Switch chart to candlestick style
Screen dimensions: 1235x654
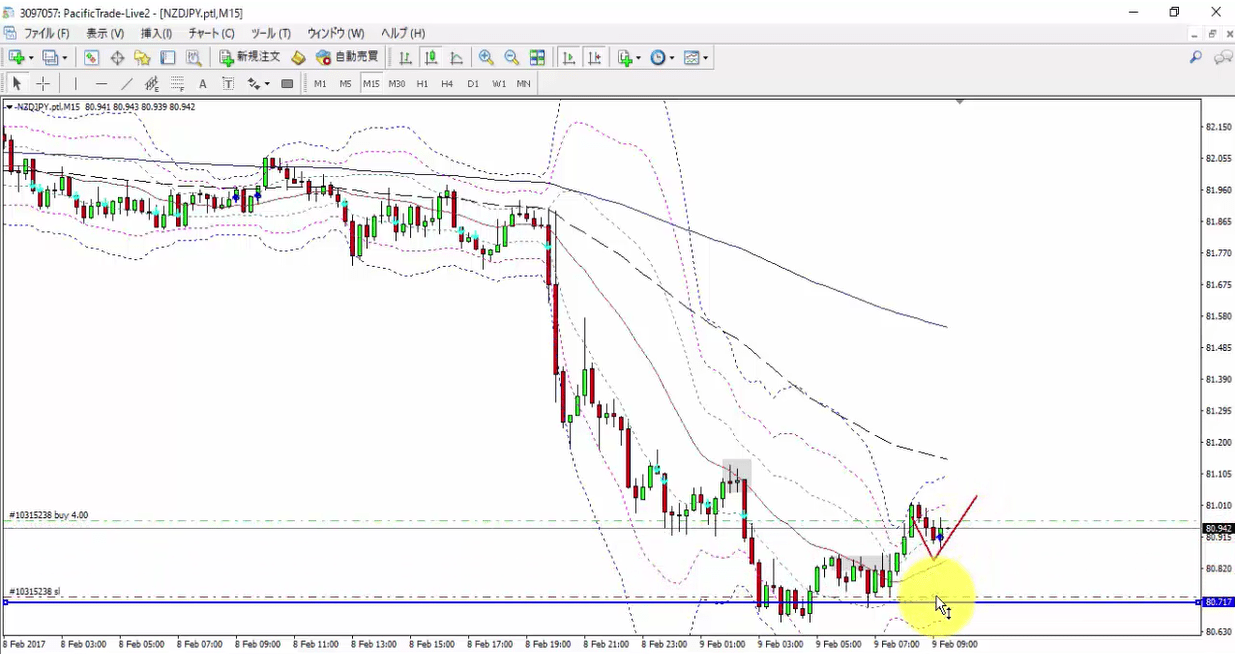click(431, 58)
